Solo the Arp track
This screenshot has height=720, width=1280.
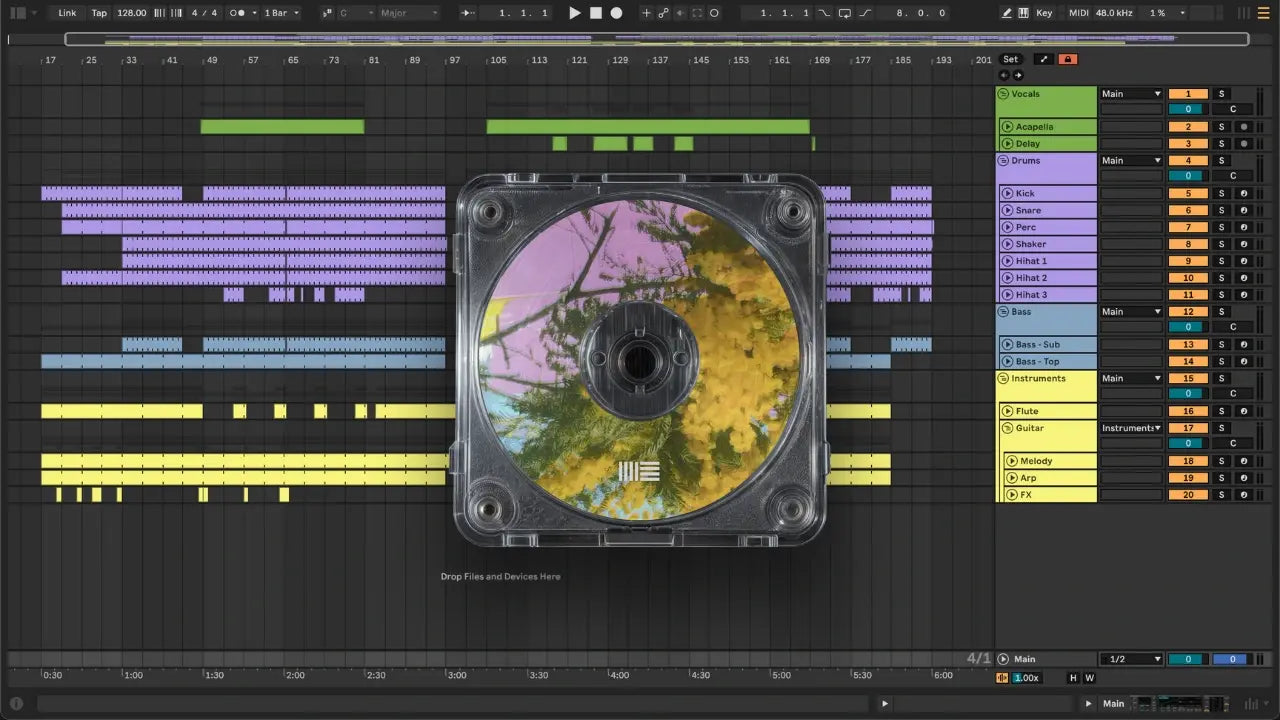tap(1221, 478)
